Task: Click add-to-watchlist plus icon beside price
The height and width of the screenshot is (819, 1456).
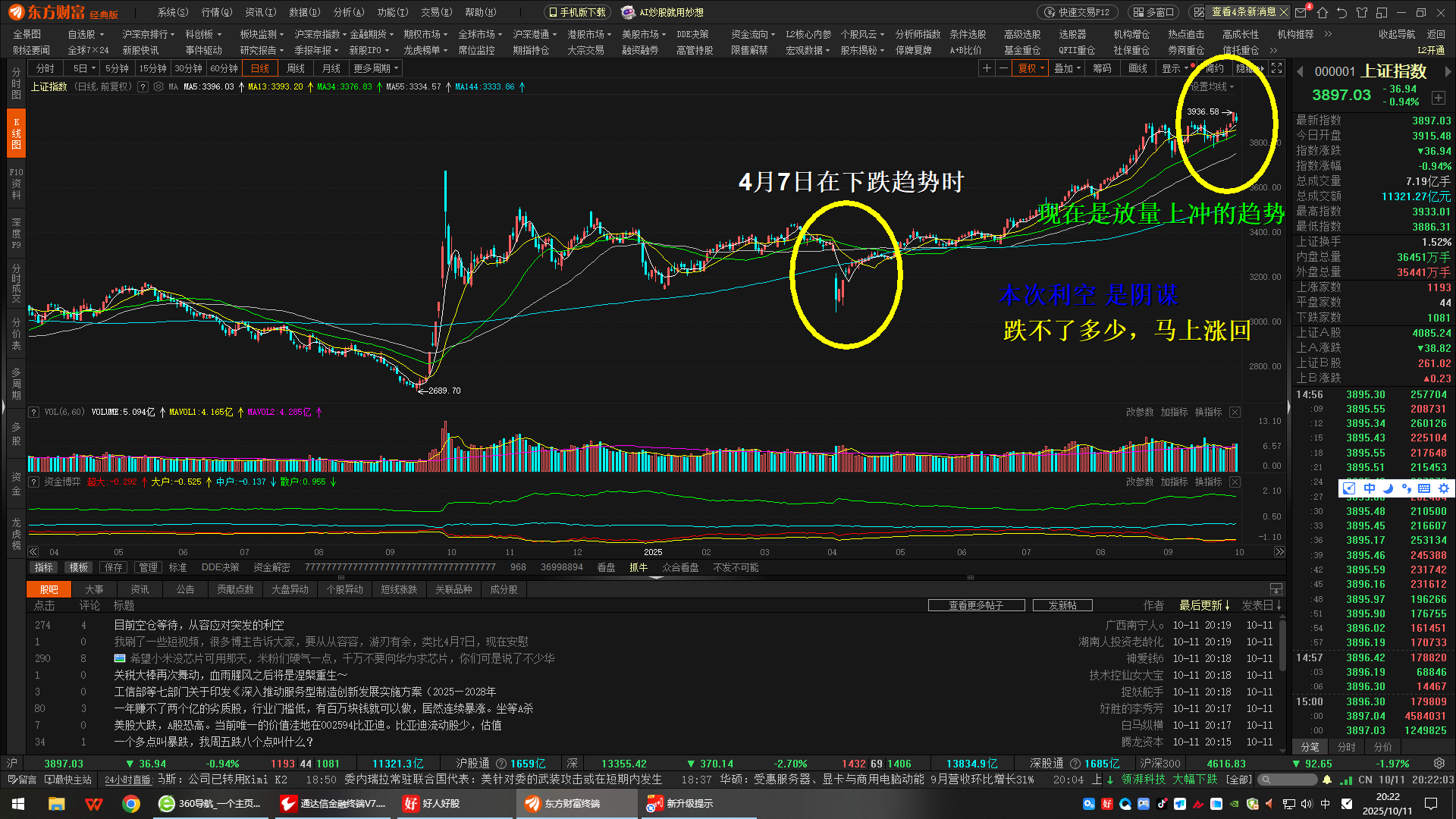Action: [x=1438, y=98]
